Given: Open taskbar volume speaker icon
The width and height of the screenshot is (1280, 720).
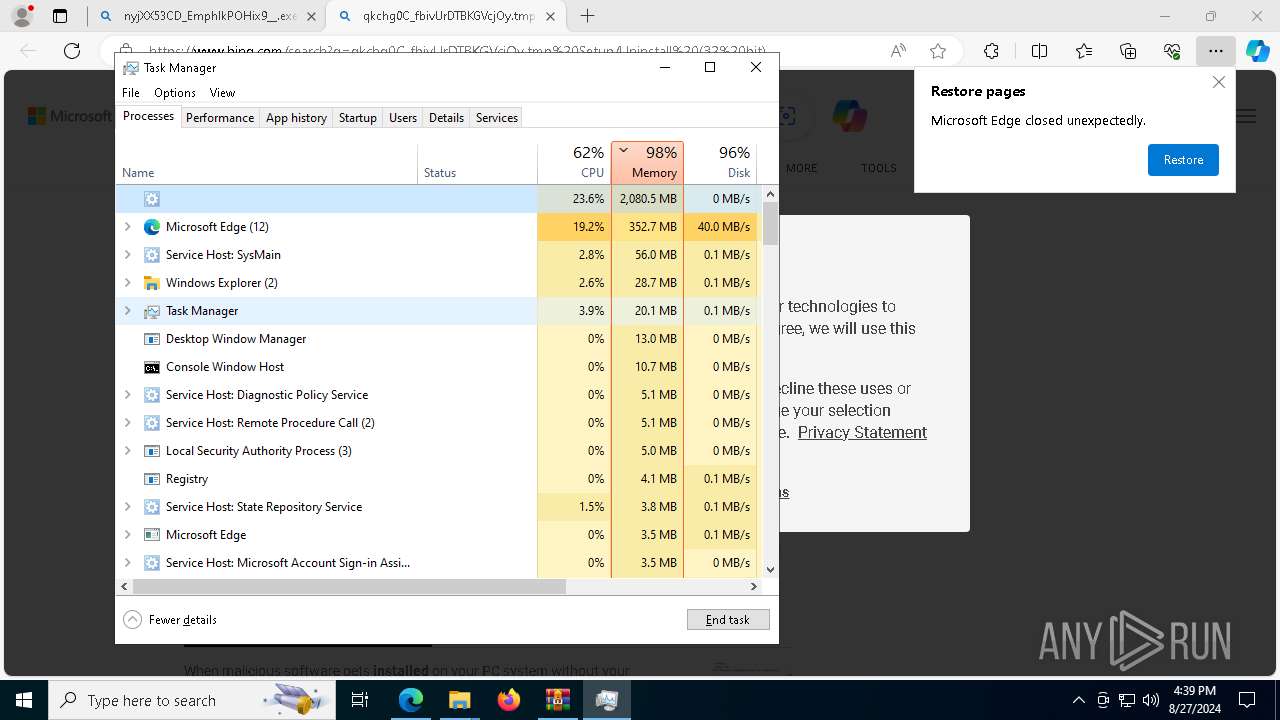Looking at the screenshot, I should [1151, 700].
